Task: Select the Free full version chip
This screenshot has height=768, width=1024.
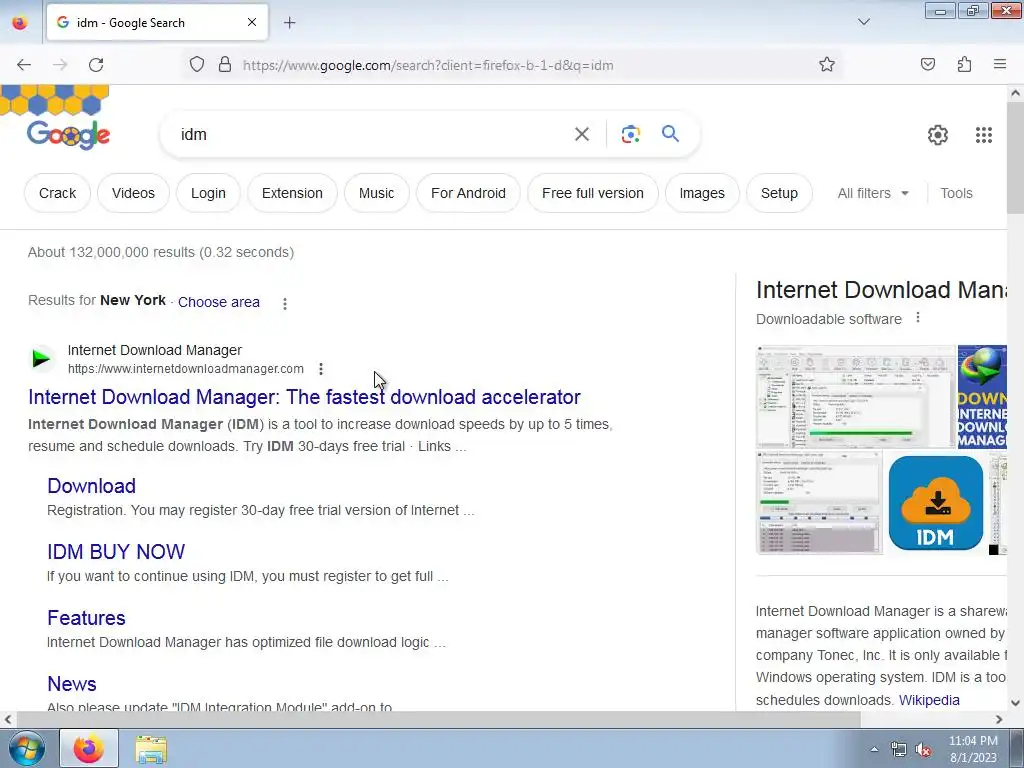Action: tap(593, 193)
